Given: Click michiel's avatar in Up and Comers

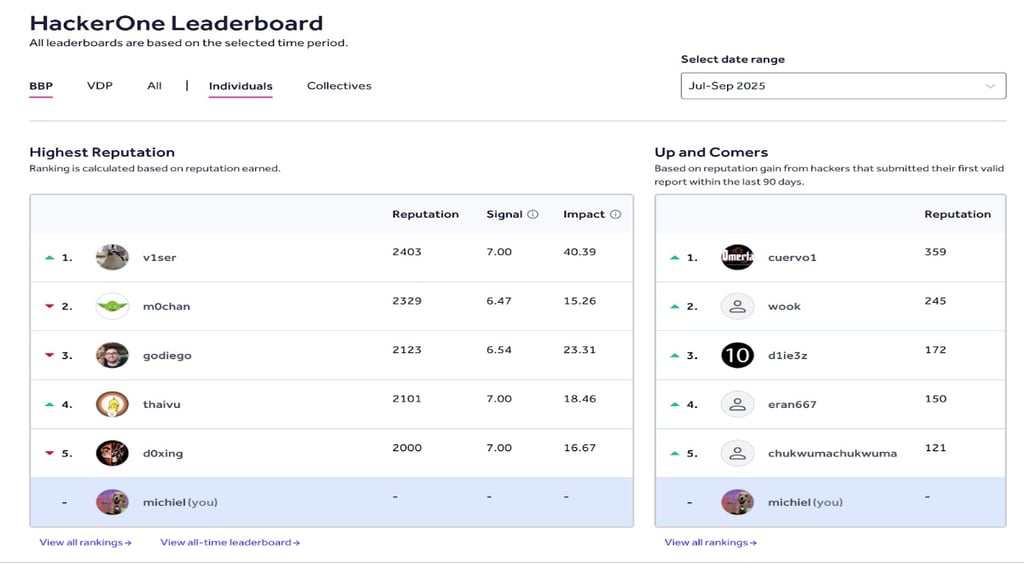Looking at the screenshot, I should click(x=737, y=502).
